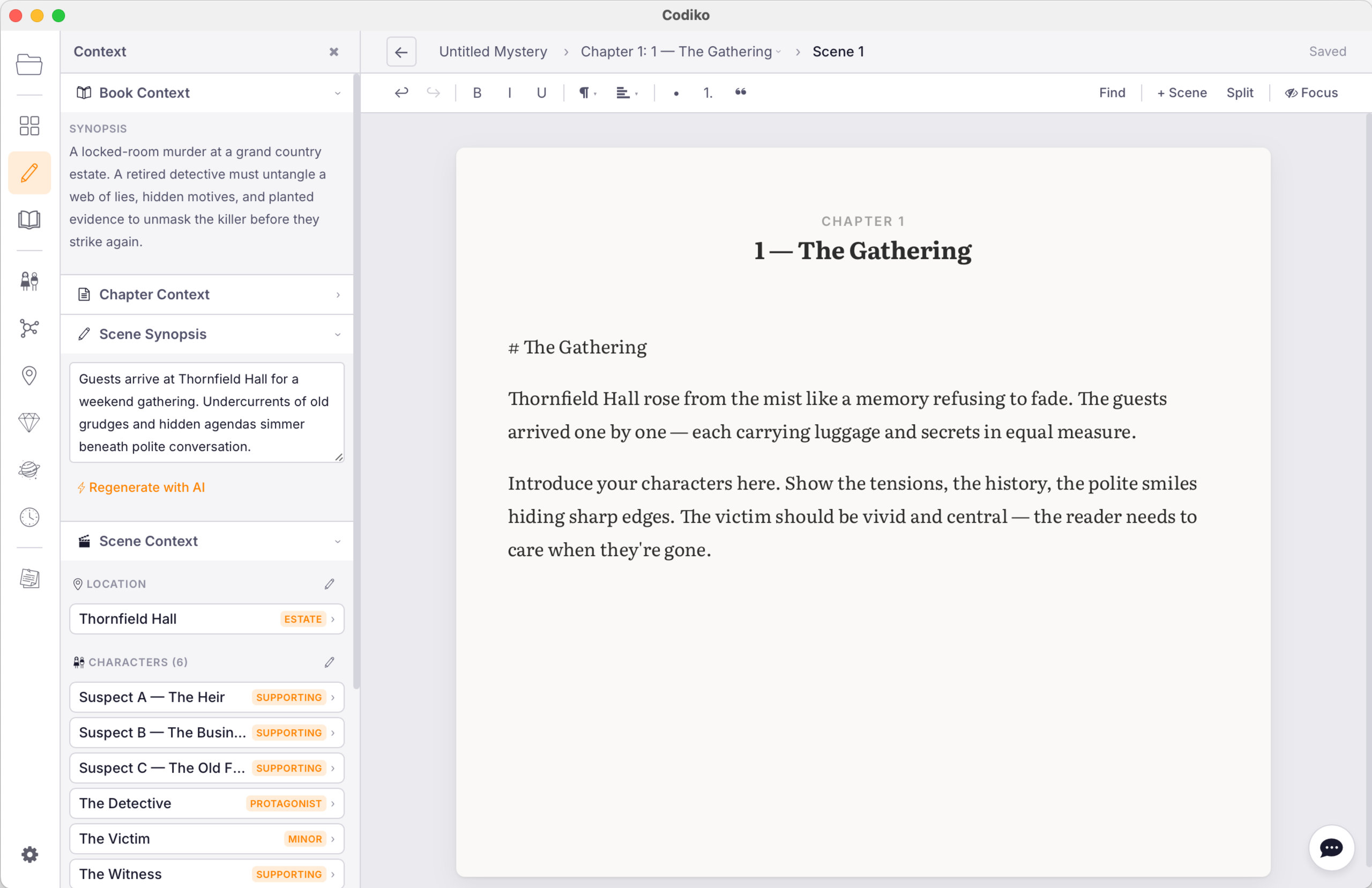This screenshot has height=888, width=1372.
Task: Click the 'CHAPTER 1' label on page
Action: point(863,221)
